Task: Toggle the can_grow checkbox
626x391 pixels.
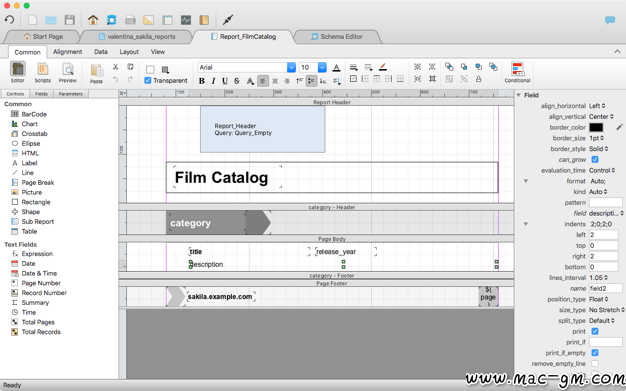Action: (x=595, y=160)
